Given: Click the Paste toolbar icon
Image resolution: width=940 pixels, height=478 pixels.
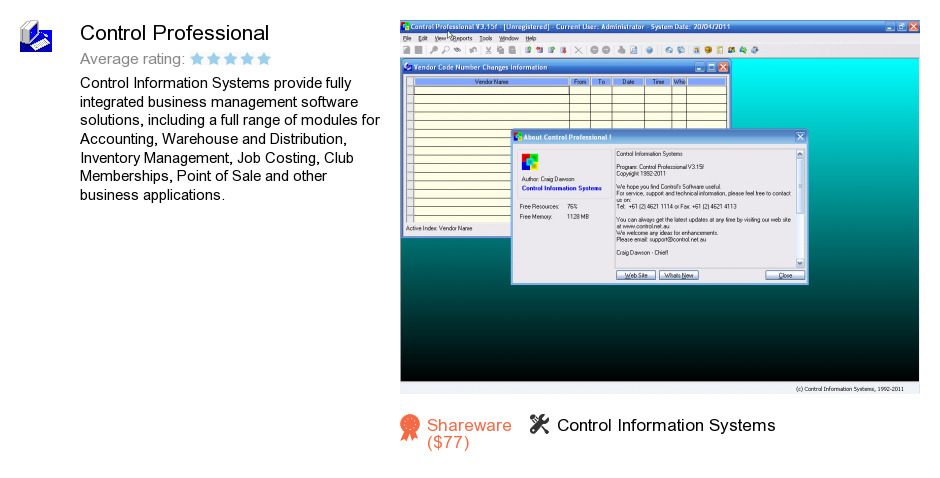Looking at the screenshot, I should [x=512, y=50].
